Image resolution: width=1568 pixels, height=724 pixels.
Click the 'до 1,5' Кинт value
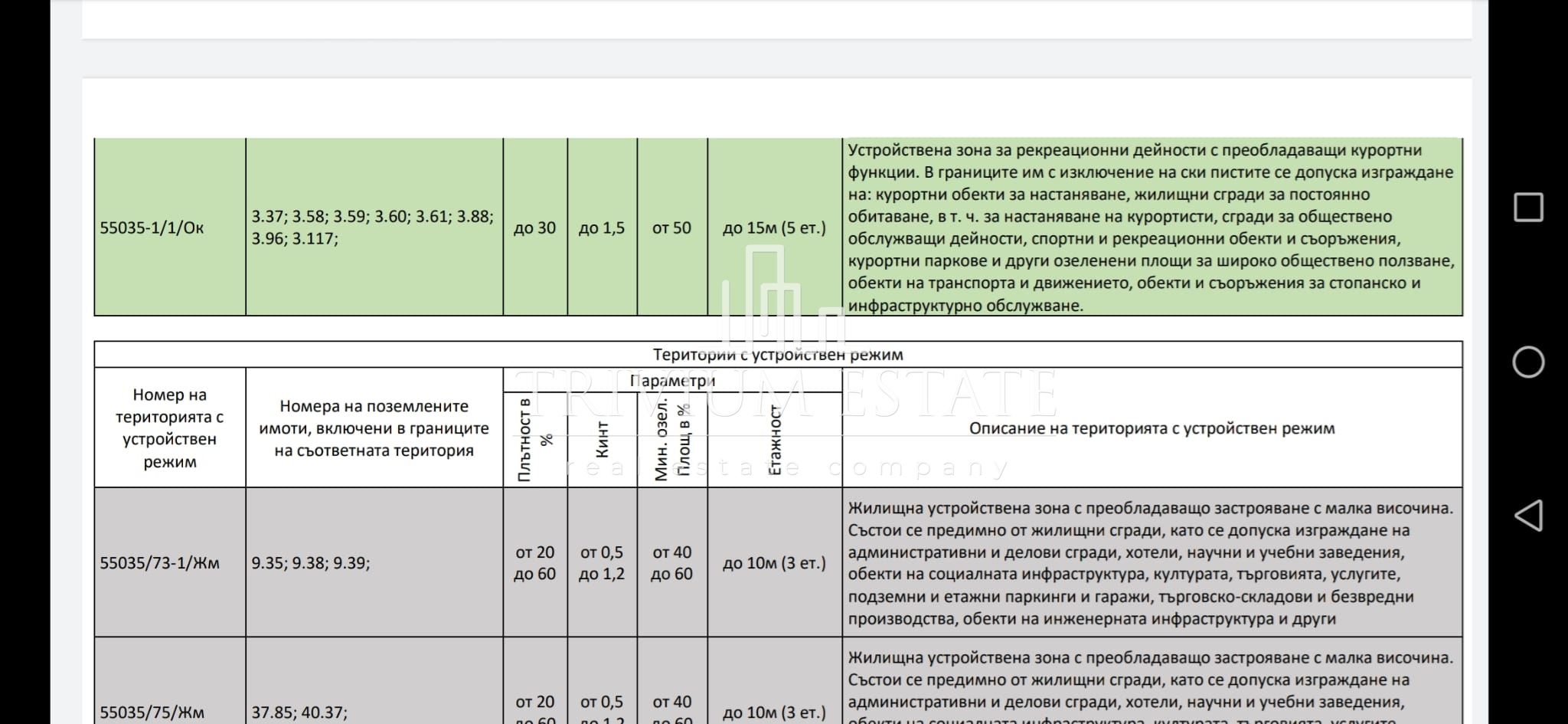coord(602,228)
